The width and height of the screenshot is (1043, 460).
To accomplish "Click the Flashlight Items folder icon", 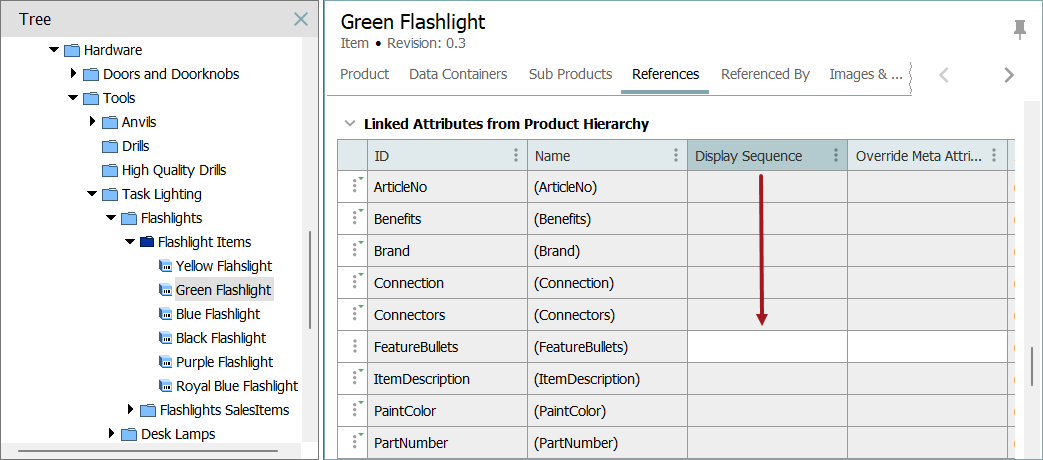I will click(146, 242).
